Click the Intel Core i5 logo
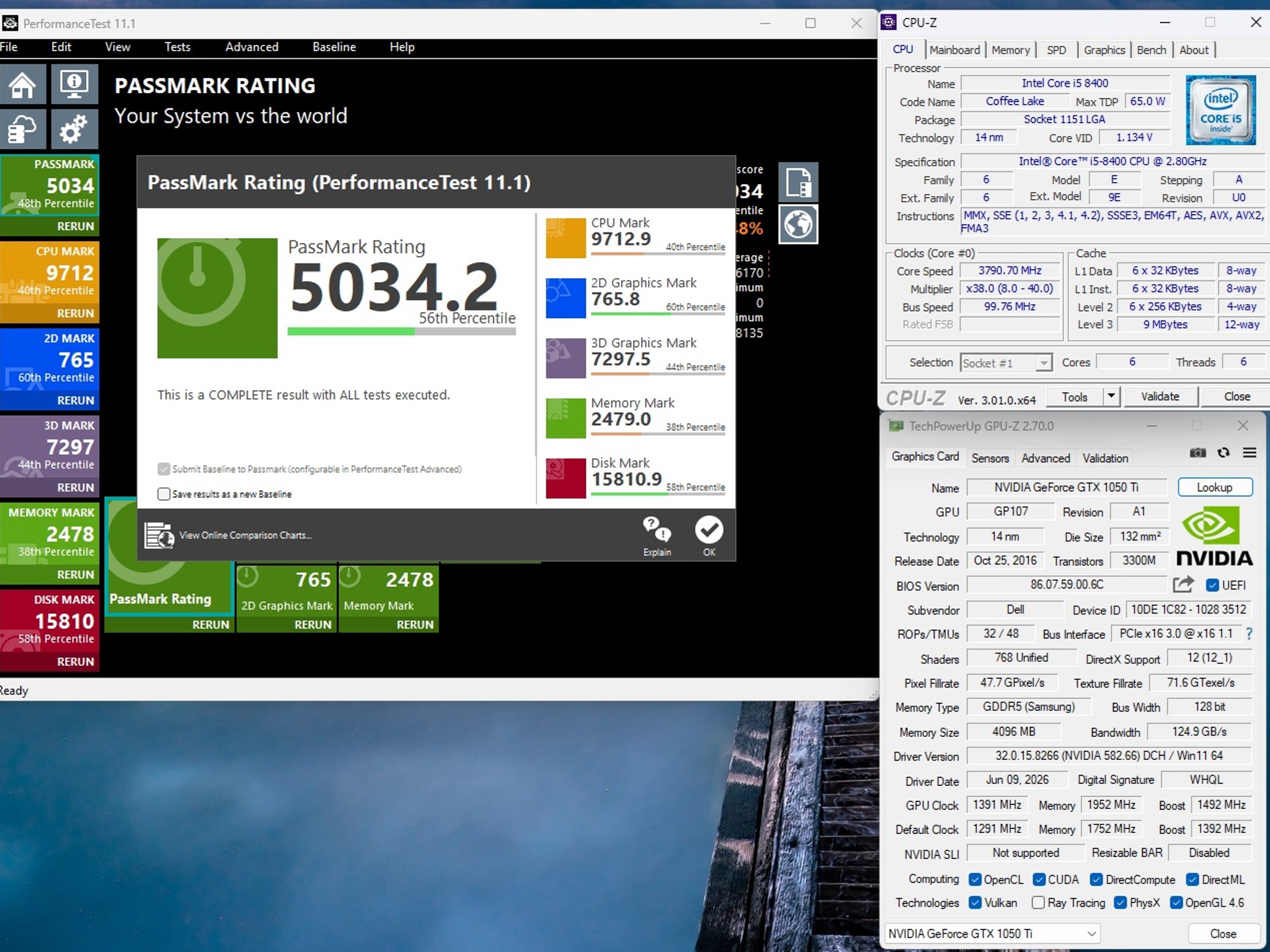Screen dimensions: 1270x952 click(x=1220, y=110)
